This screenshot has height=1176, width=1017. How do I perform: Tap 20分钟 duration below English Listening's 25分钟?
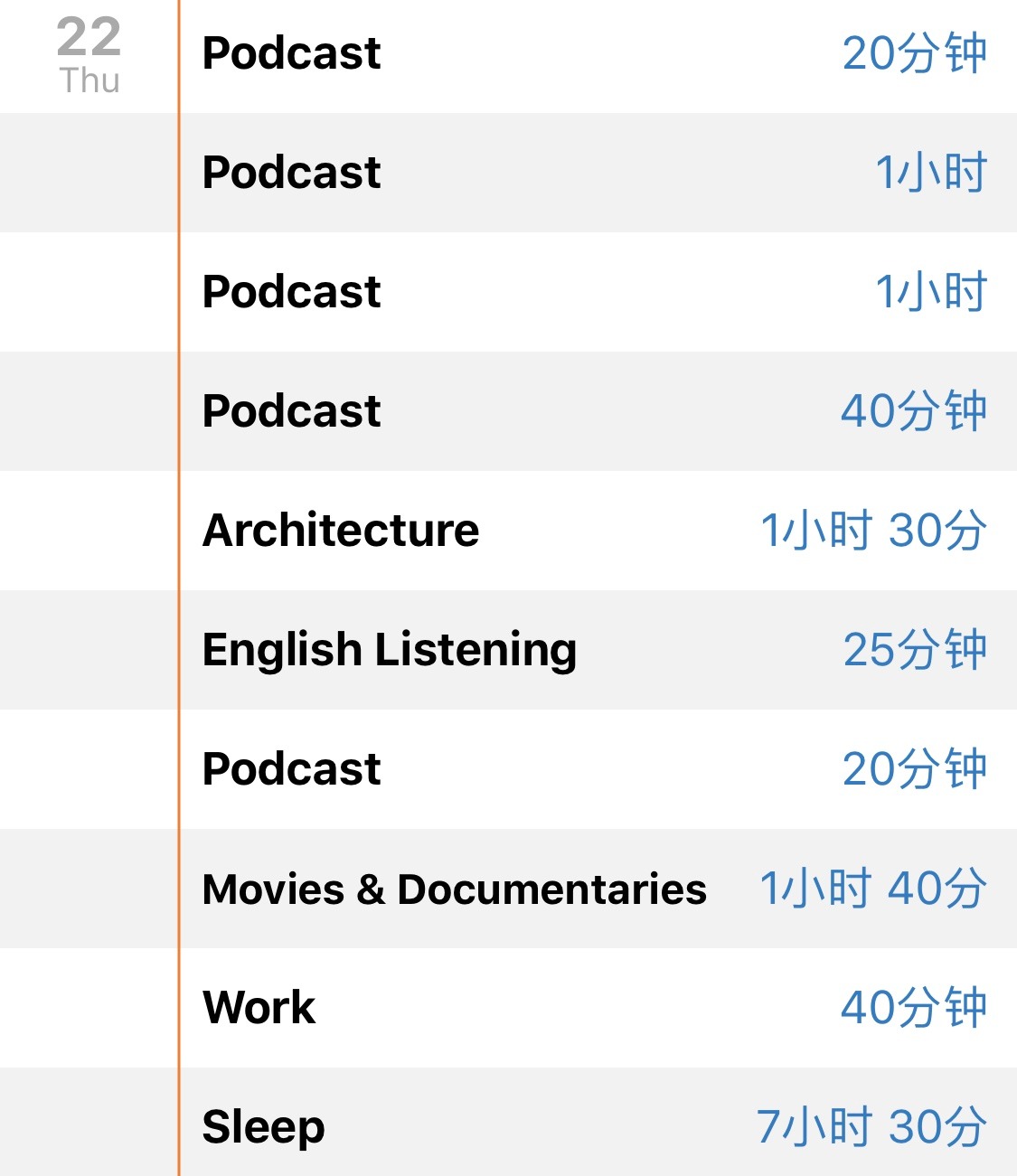point(914,768)
